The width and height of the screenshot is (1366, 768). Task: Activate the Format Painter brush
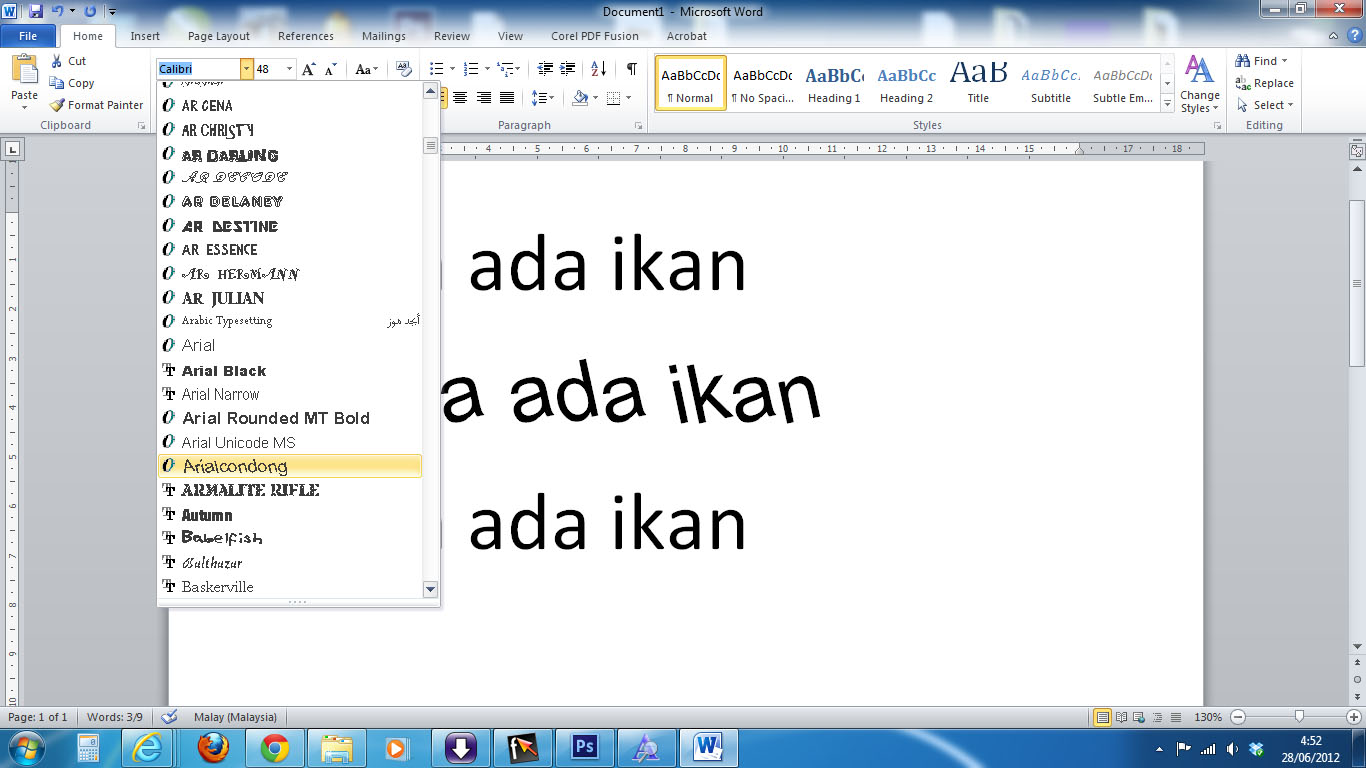(97, 105)
